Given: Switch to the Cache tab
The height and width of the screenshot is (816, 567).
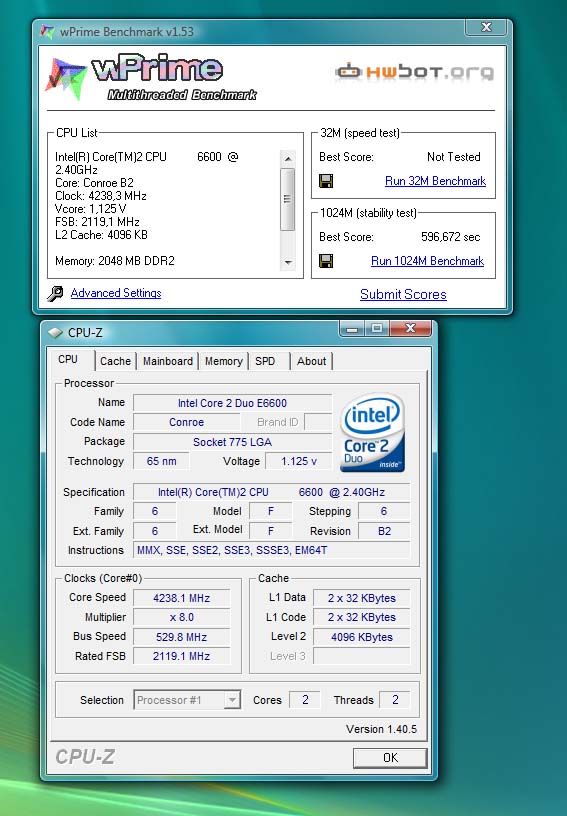Looking at the screenshot, I should tap(115, 361).
